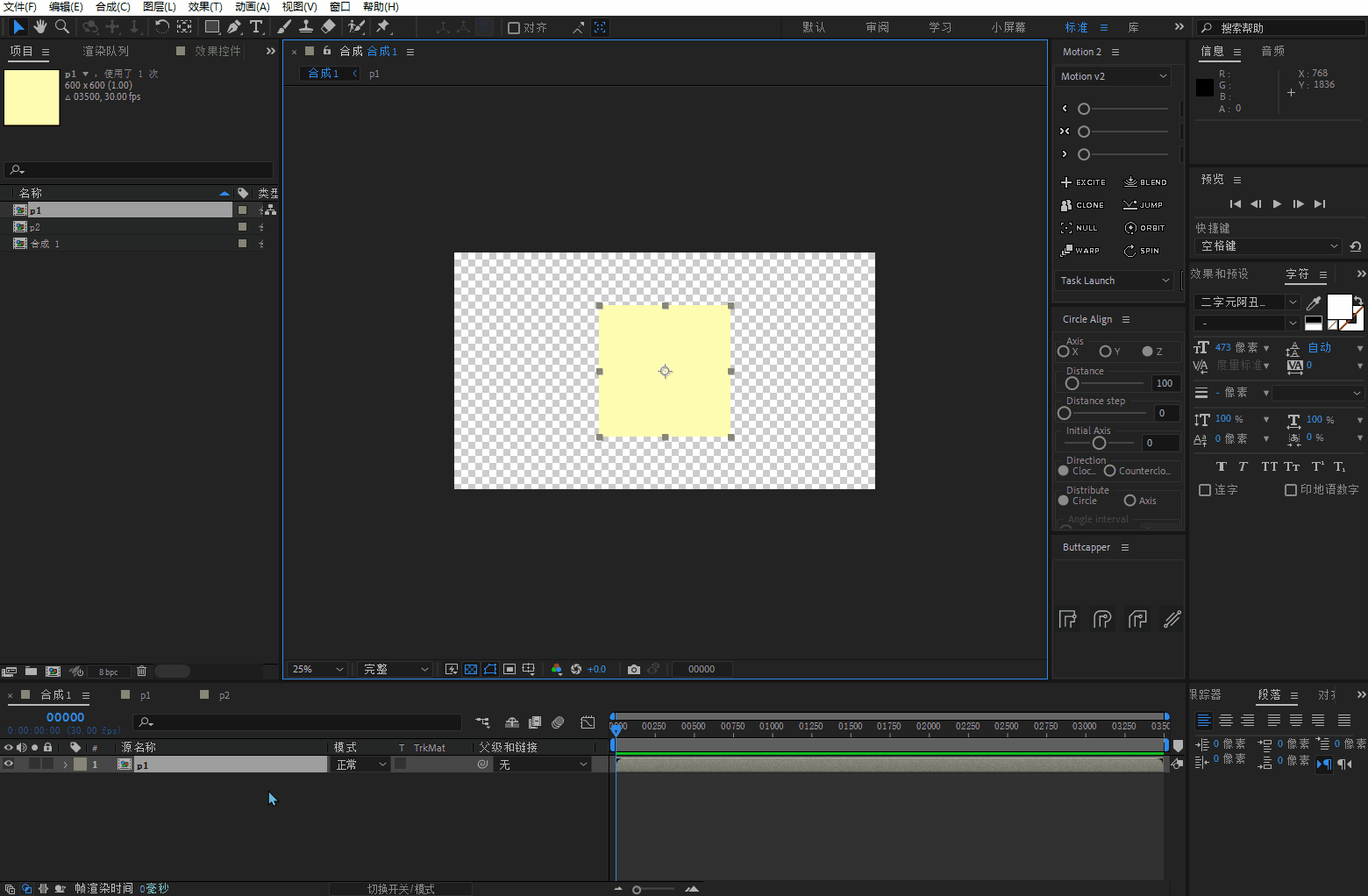Click 切换开关/模式 toggle button
Viewport: 1368px width, 896px height.
point(401,889)
